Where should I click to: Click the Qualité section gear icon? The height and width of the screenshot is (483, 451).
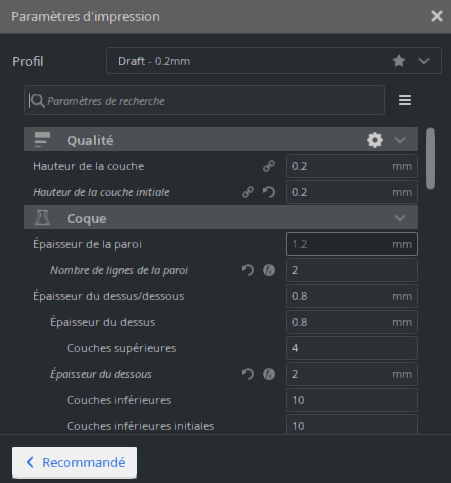pos(375,140)
